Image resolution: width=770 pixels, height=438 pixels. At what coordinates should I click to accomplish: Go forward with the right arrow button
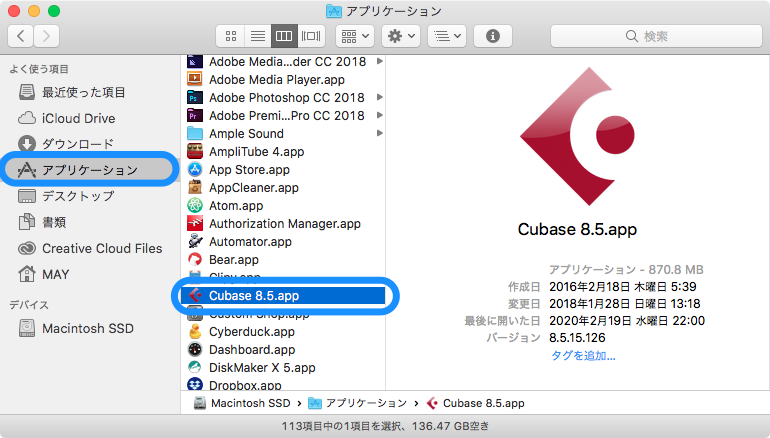[46, 36]
